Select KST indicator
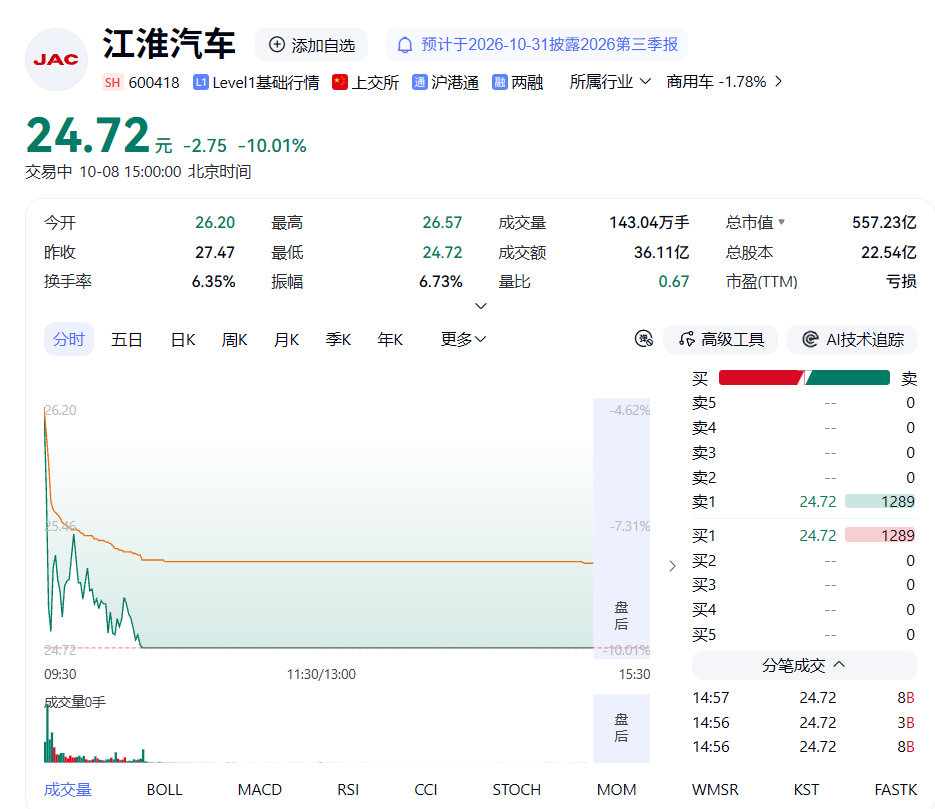 806,789
